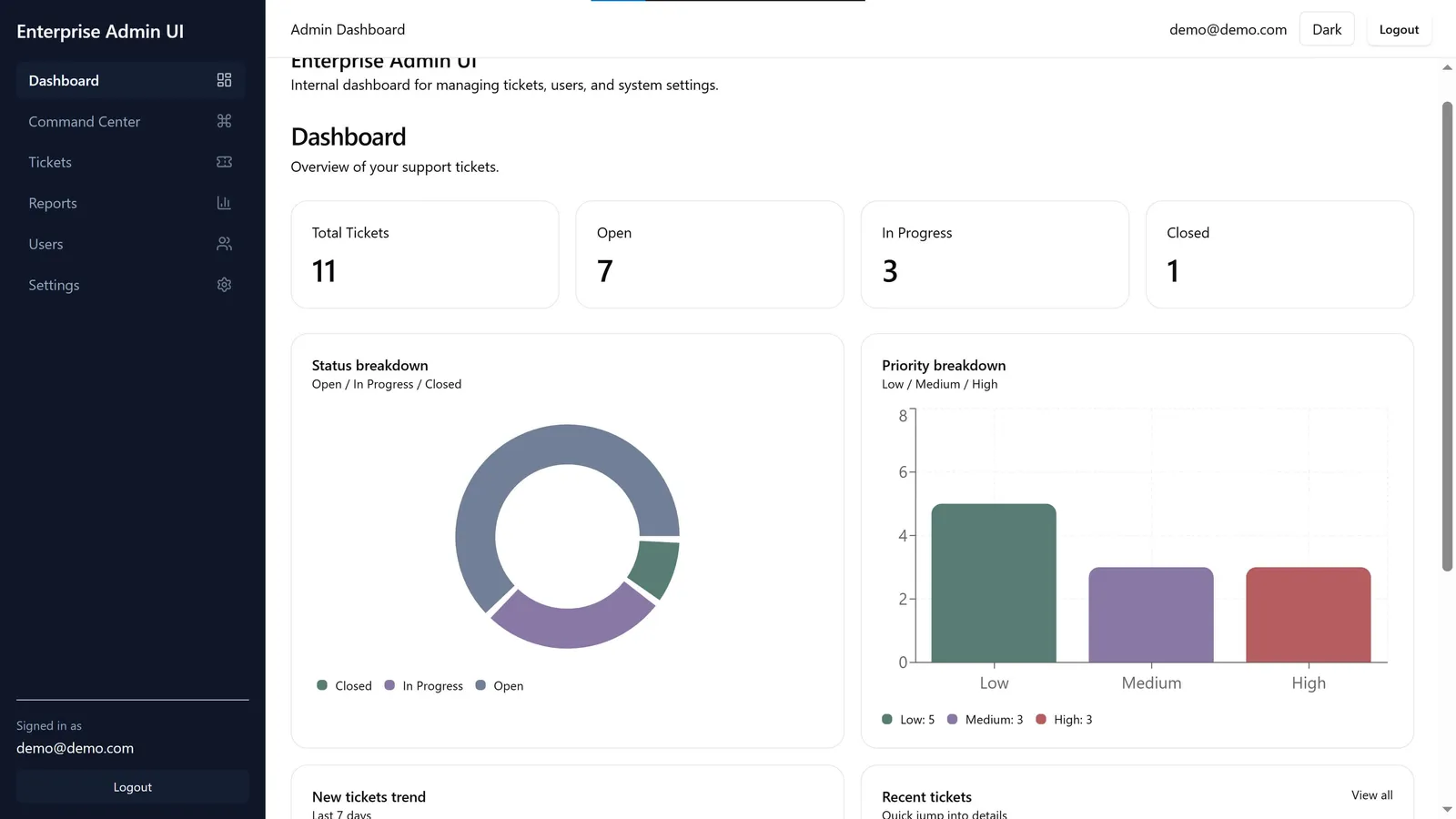Click the Dashboard grid icon in sidebar
The height and width of the screenshot is (819, 1456).
pos(224,80)
